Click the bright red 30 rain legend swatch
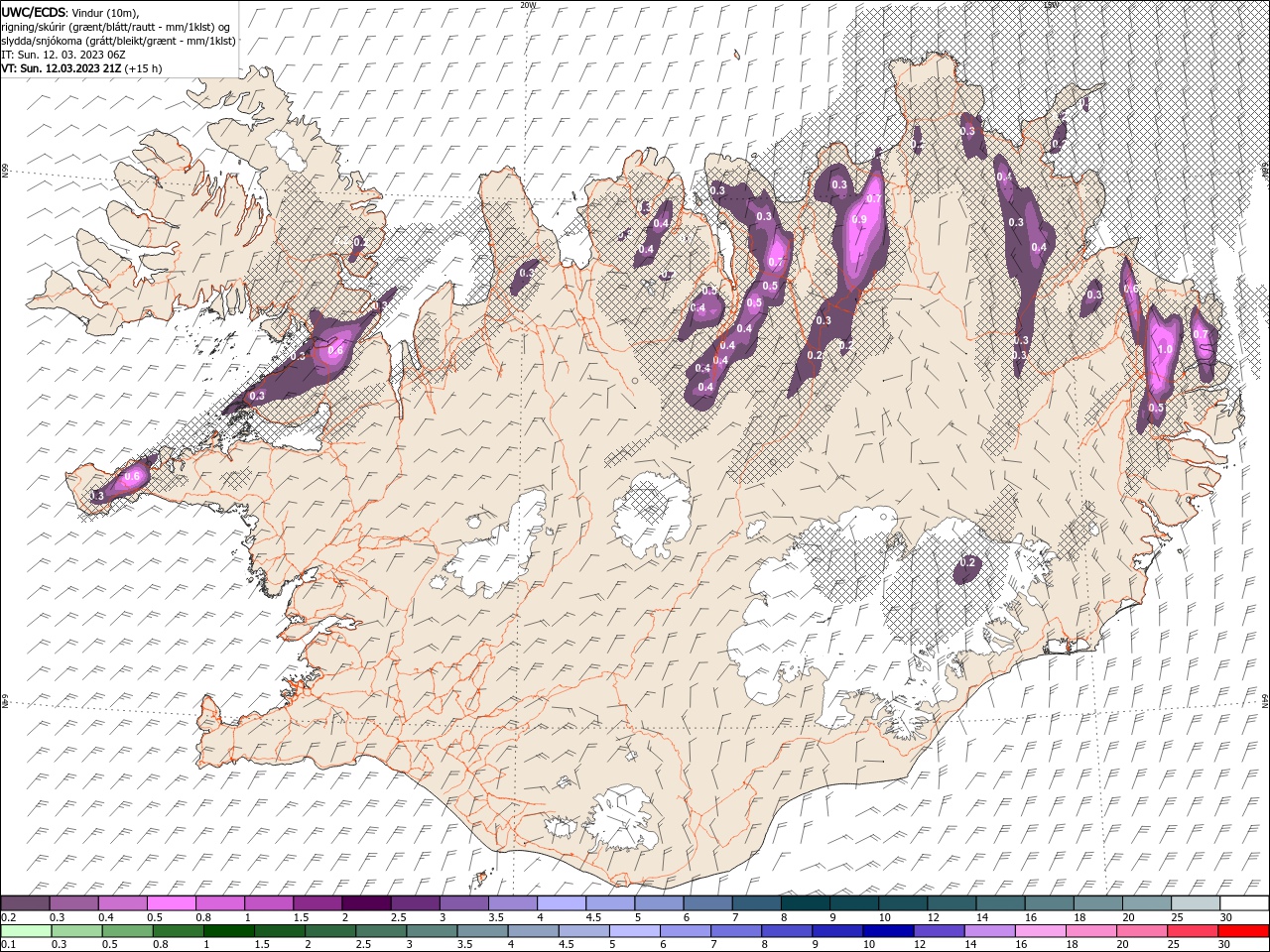The height and width of the screenshot is (952, 1270). pos(1244,931)
